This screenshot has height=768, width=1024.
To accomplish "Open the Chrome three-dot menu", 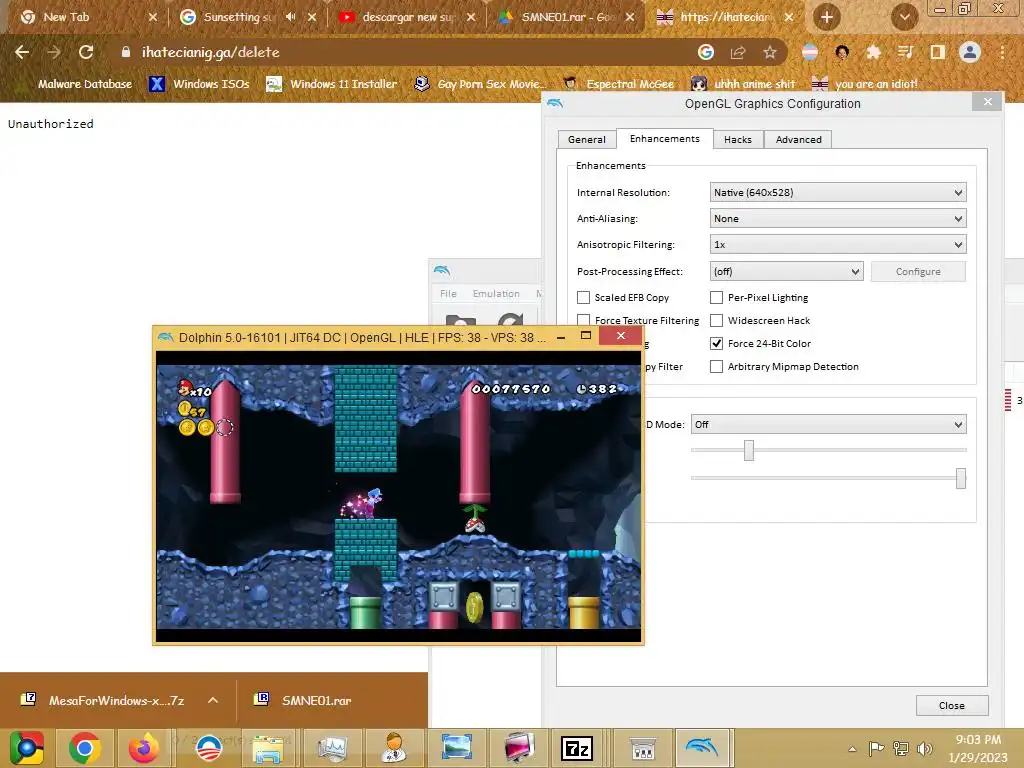I will pyautogui.click(x=1002, y=52).
